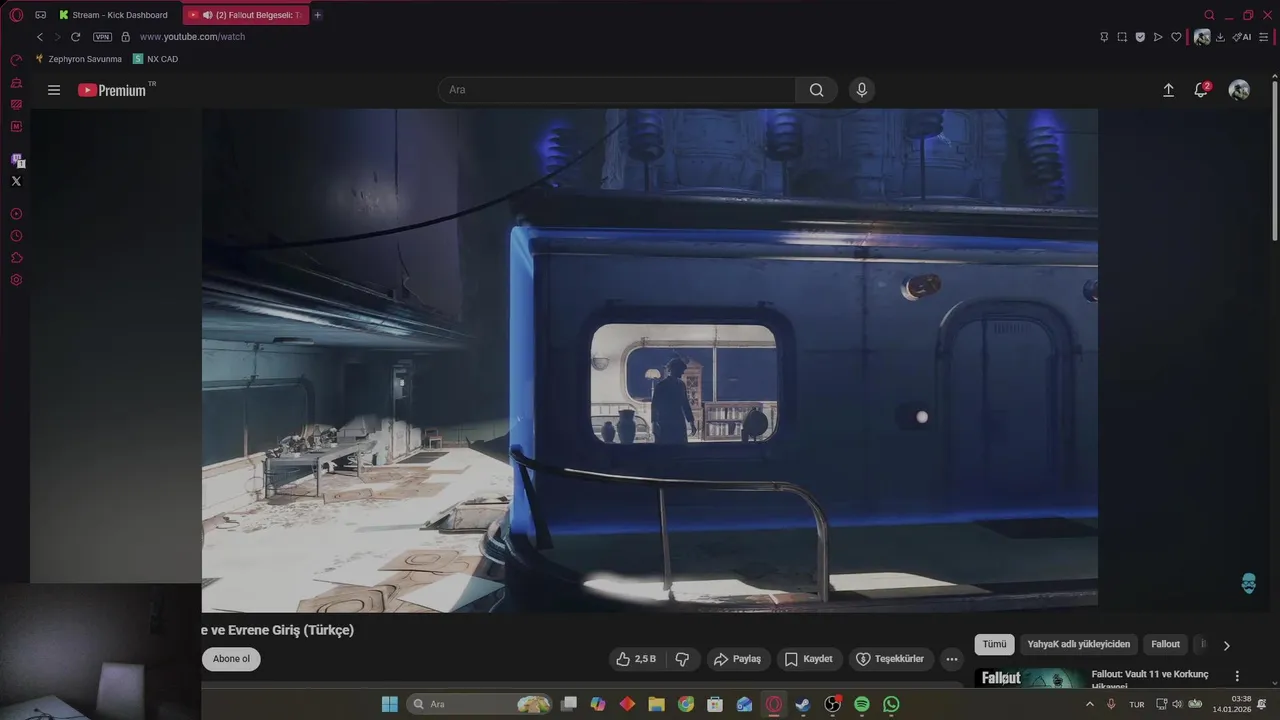Open more actions three-dot menu under video
Viewport: 1280px width, 720px height.
951,659
